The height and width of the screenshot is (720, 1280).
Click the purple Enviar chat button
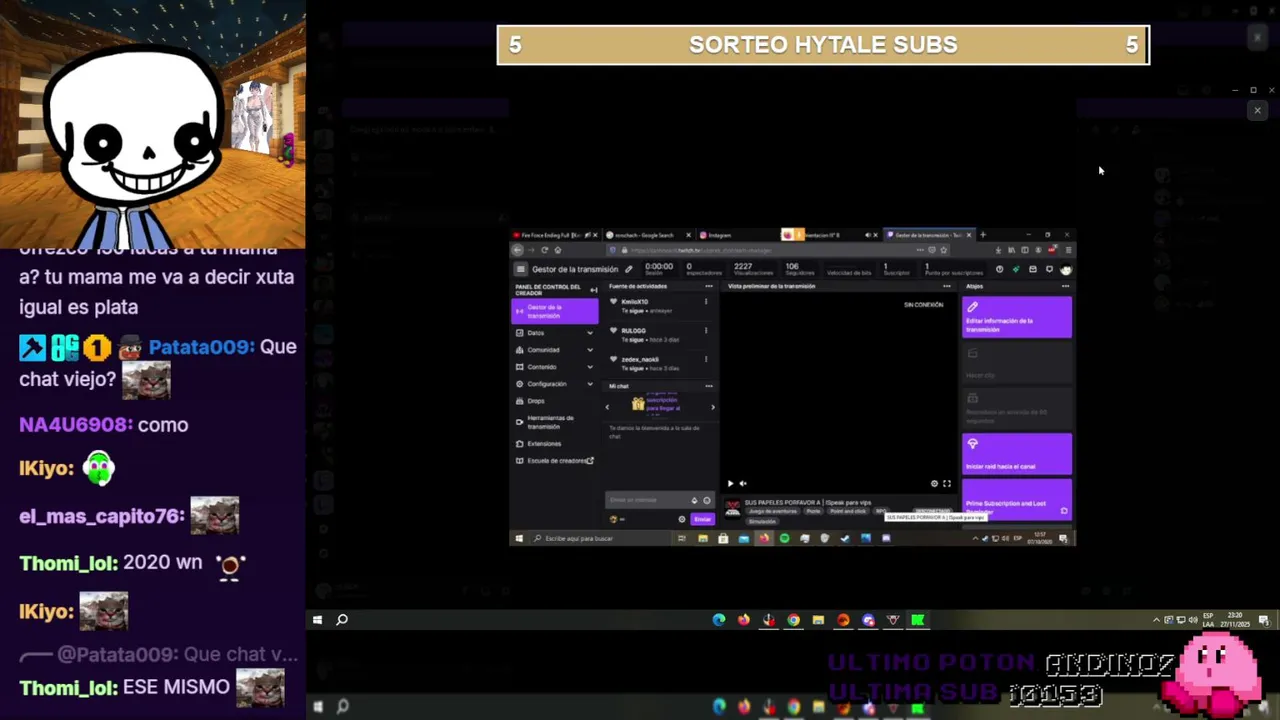coord(702,519)
